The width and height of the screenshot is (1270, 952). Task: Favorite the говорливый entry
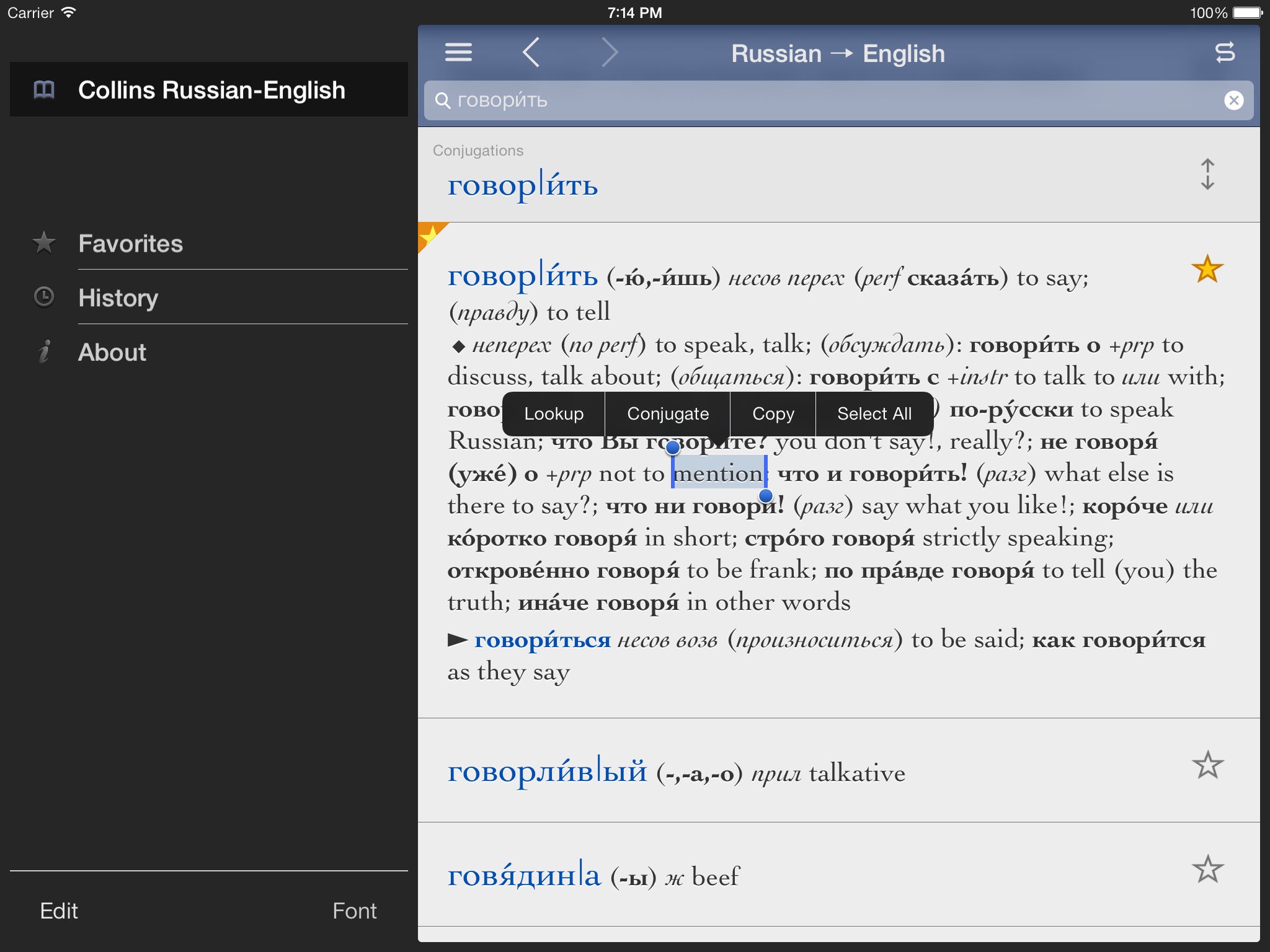(1207, 765)
